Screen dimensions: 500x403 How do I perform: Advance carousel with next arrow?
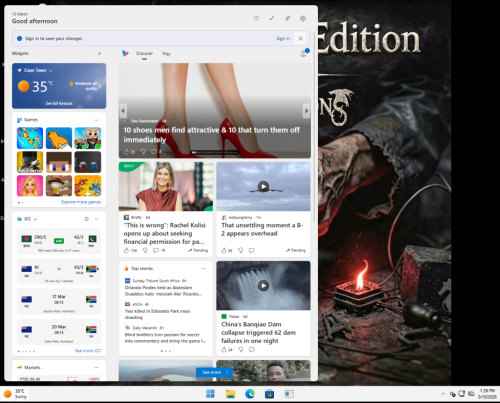tap(306, 111)
